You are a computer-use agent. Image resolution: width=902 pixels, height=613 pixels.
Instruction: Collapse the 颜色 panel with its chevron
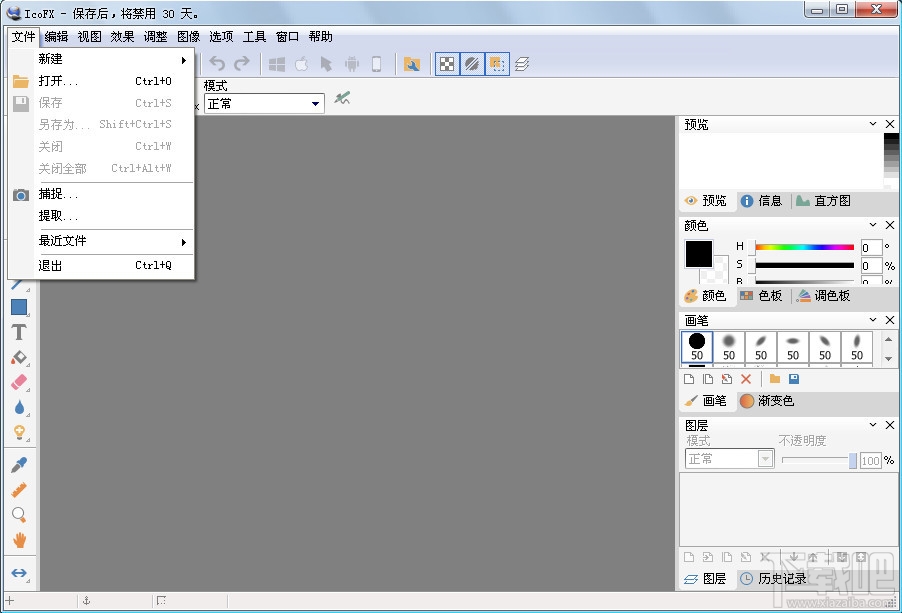click(x=872, y=225)
